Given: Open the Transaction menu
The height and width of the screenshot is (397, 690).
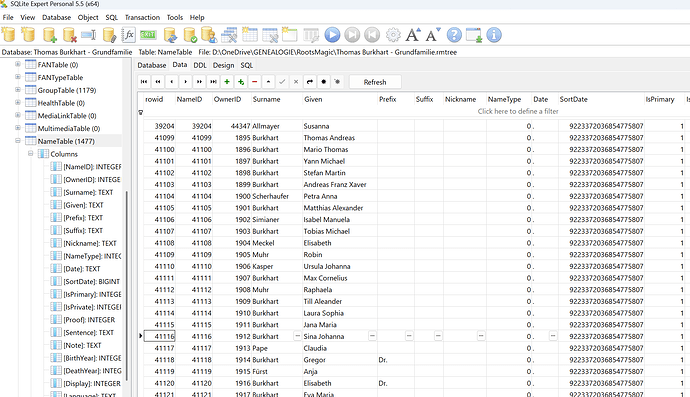Looking at the screenshot, I should tap(142, 18).
